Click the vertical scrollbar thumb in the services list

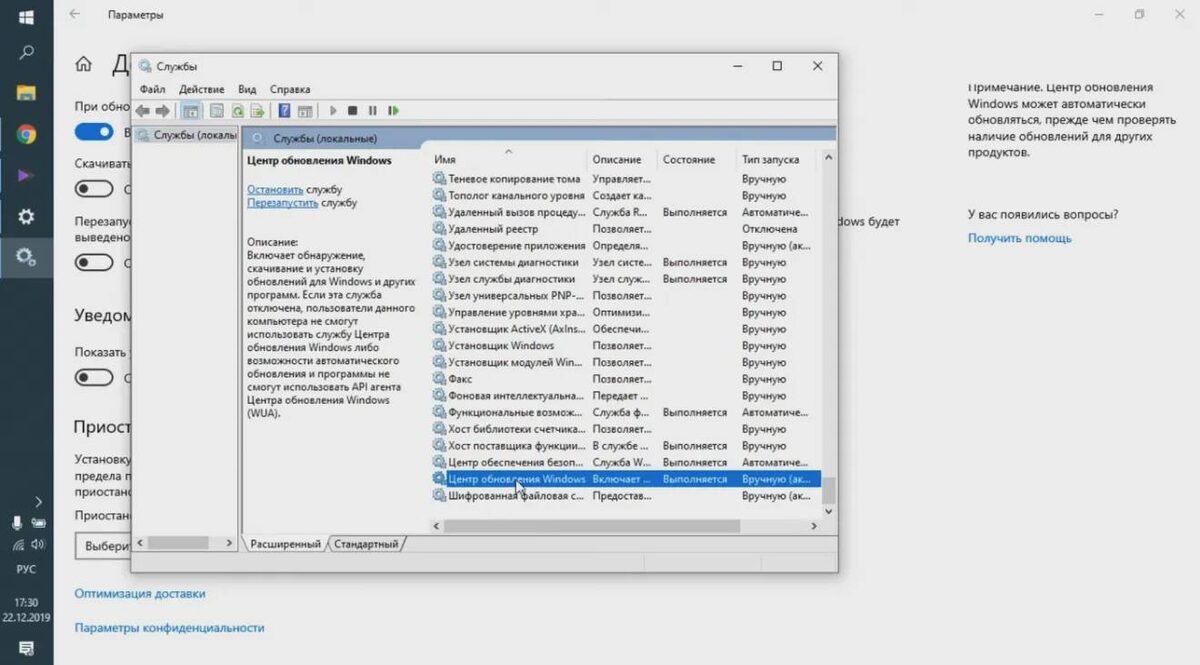pyautogui.click(x=827, y=489)
